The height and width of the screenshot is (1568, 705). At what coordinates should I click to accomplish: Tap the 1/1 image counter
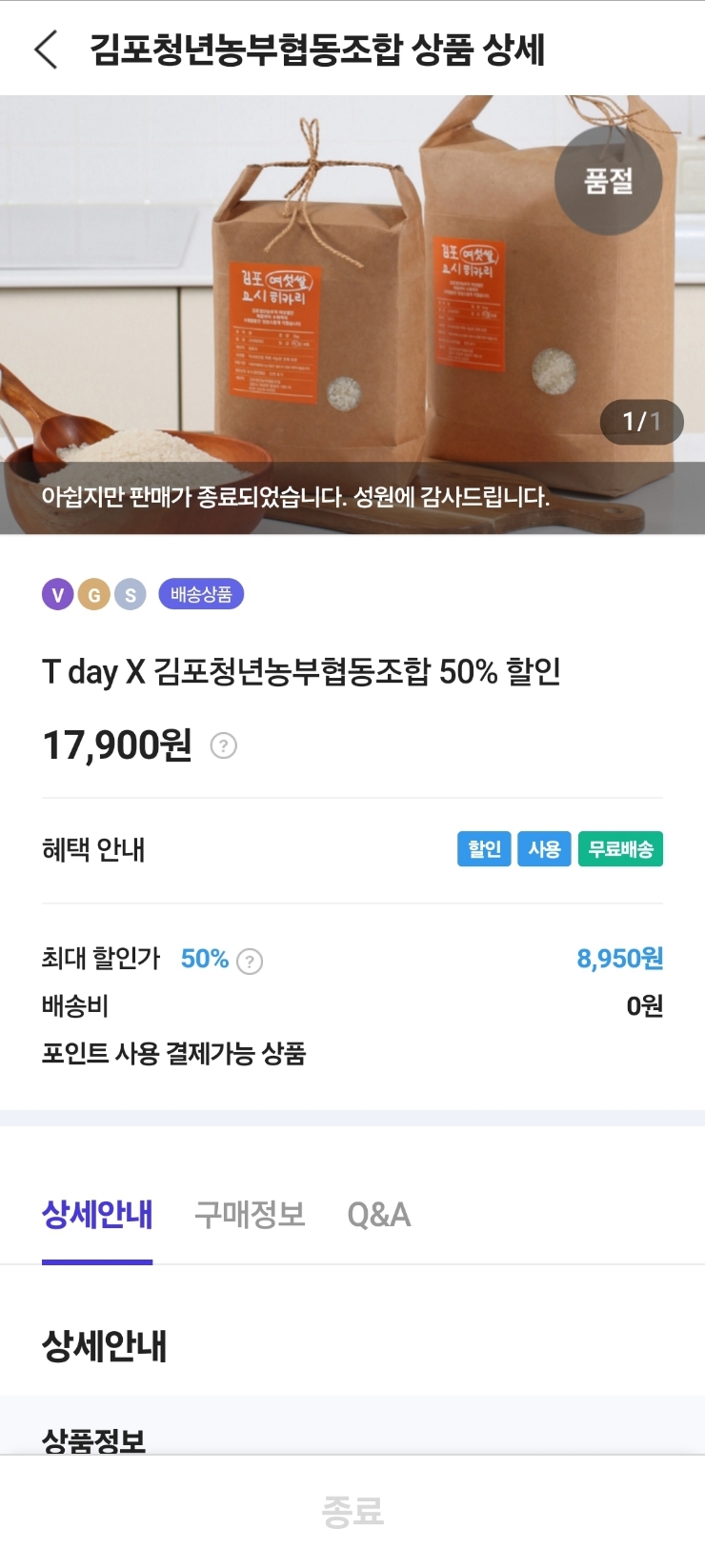[x=641, y=422]
